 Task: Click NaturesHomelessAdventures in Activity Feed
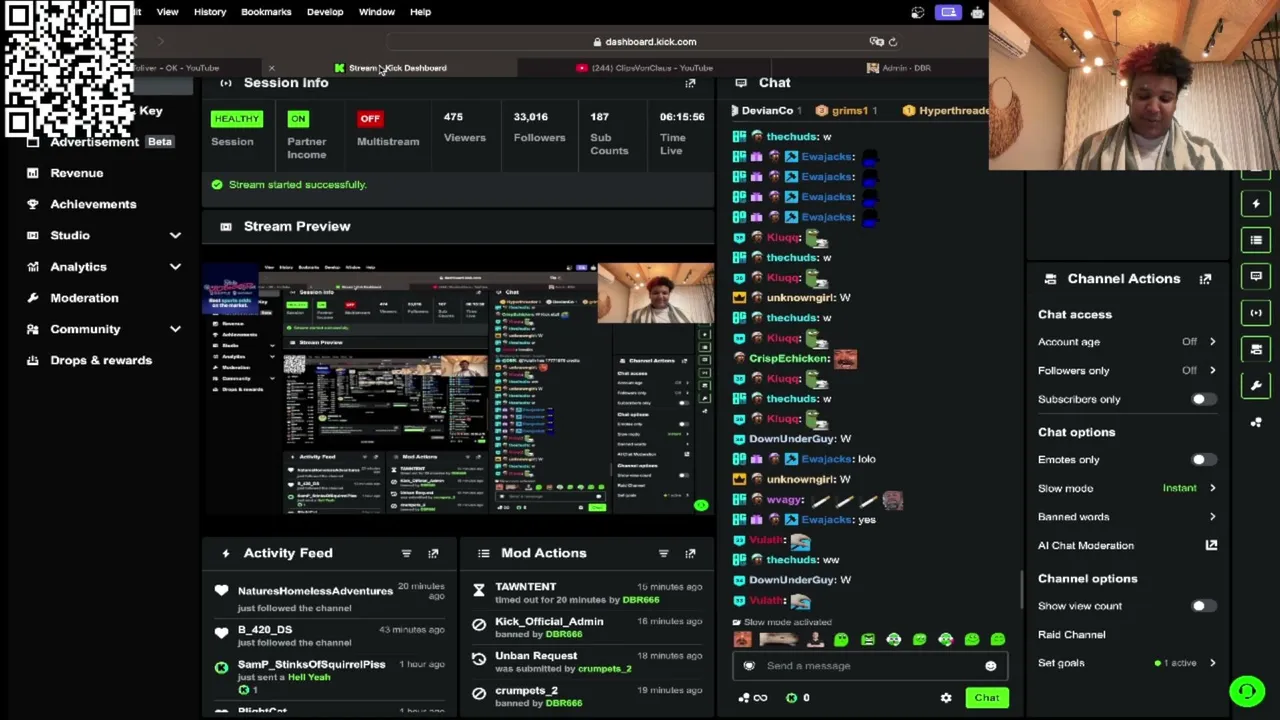tap(315, 591)
